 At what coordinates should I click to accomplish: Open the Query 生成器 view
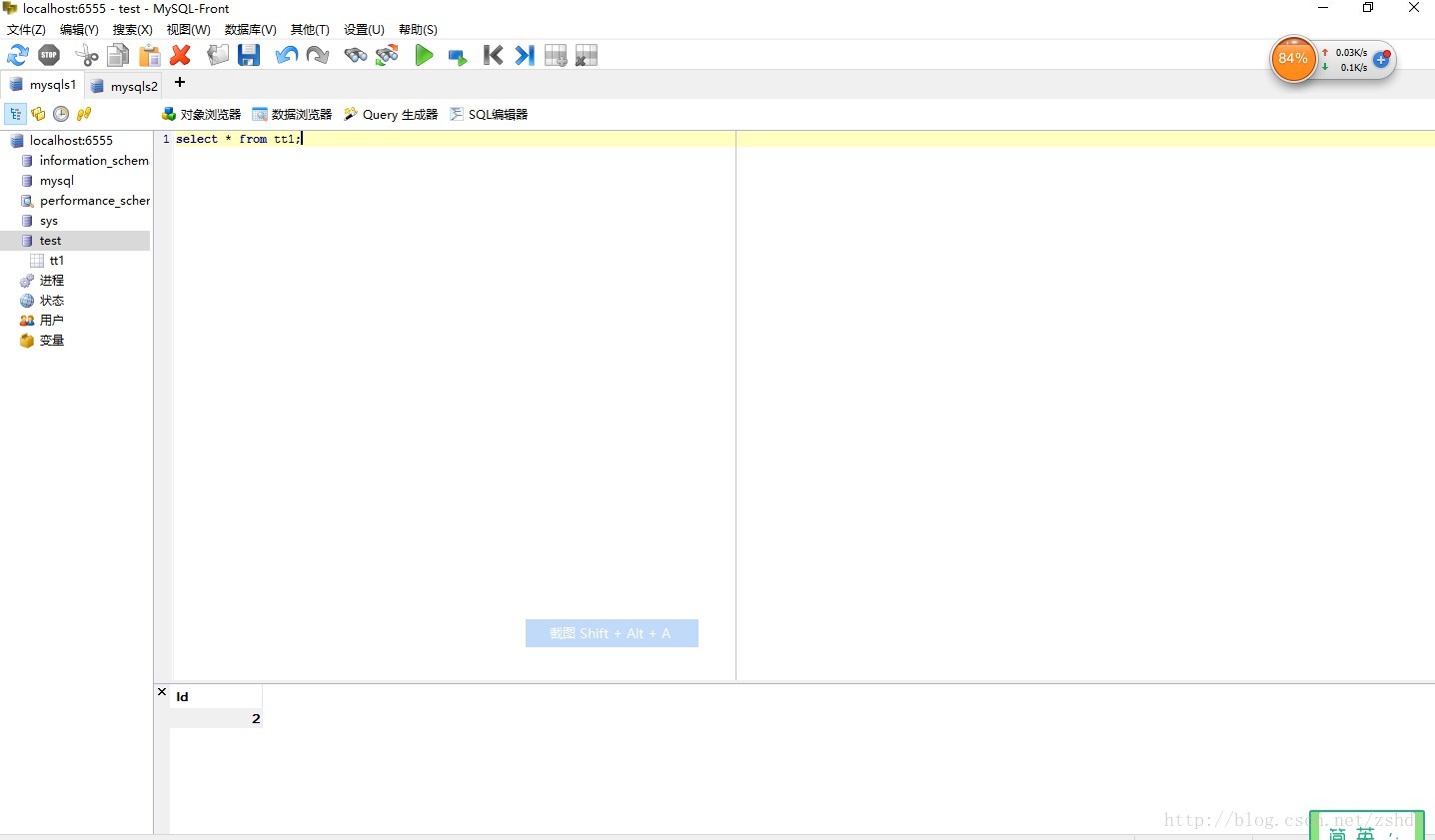pyautogui.click(x=391, y=114)
